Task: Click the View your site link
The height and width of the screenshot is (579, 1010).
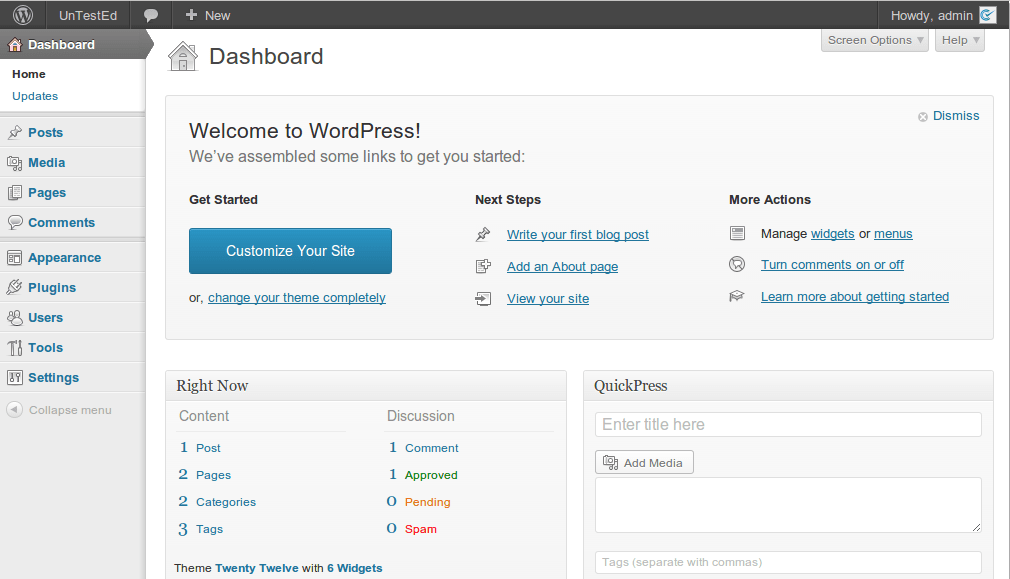Action: click(x=548, y=298)
